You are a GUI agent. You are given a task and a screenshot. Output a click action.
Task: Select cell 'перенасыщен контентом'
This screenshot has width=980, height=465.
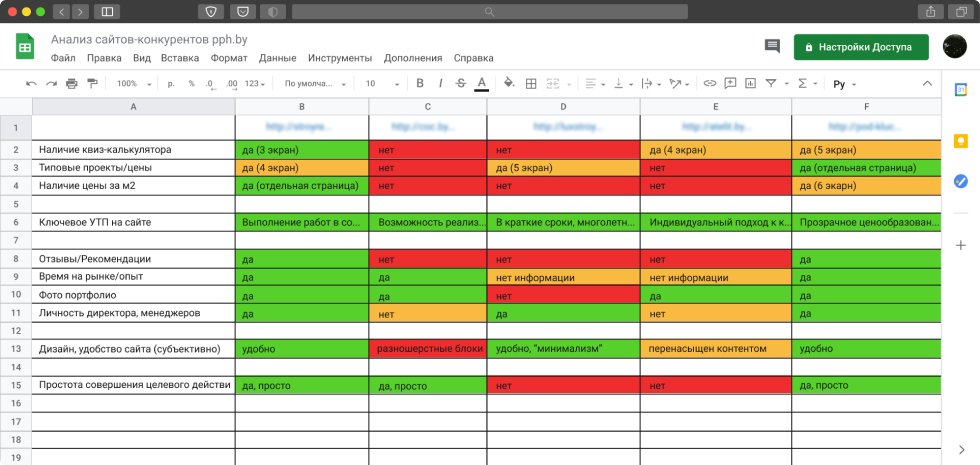click(x=716, y=349)
